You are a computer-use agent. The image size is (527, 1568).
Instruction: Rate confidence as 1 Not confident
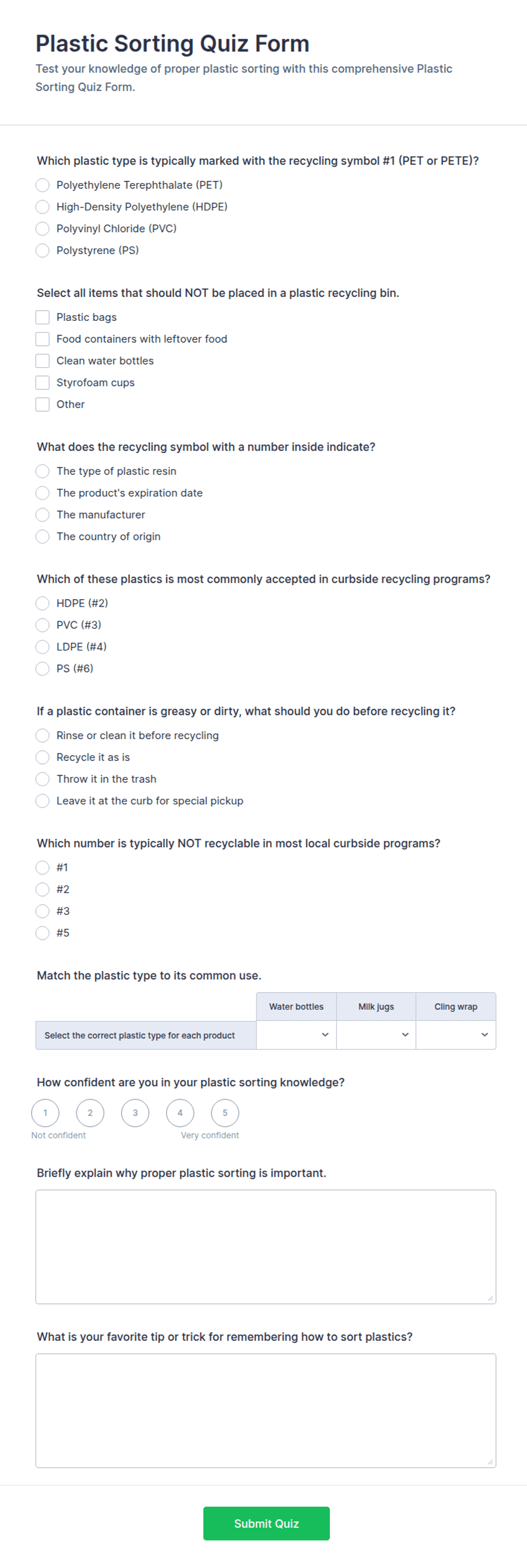[45, 1113]
